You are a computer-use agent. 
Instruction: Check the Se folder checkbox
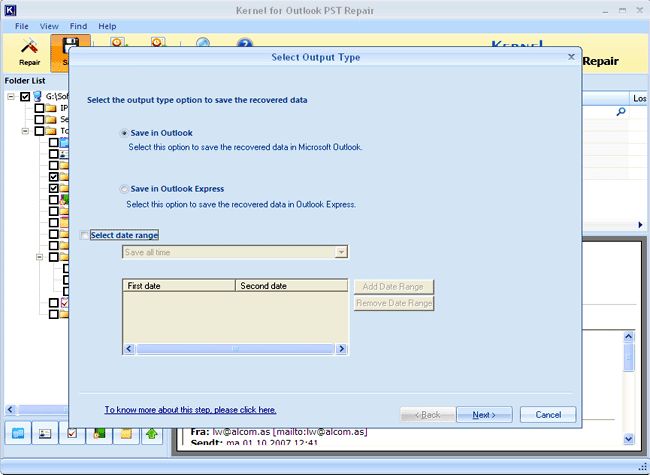click(x=39, y=119)
